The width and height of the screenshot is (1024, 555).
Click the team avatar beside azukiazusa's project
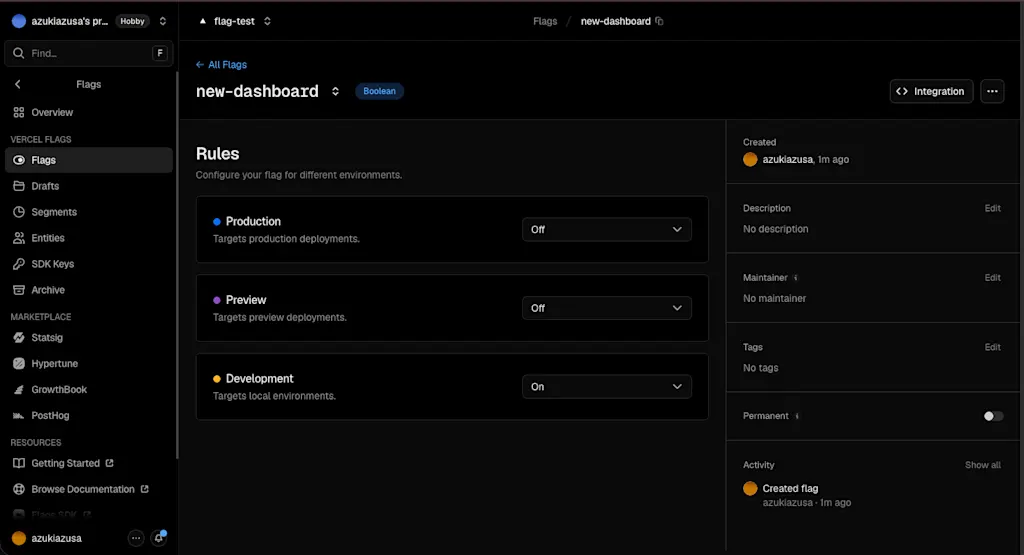coord(19,21)
